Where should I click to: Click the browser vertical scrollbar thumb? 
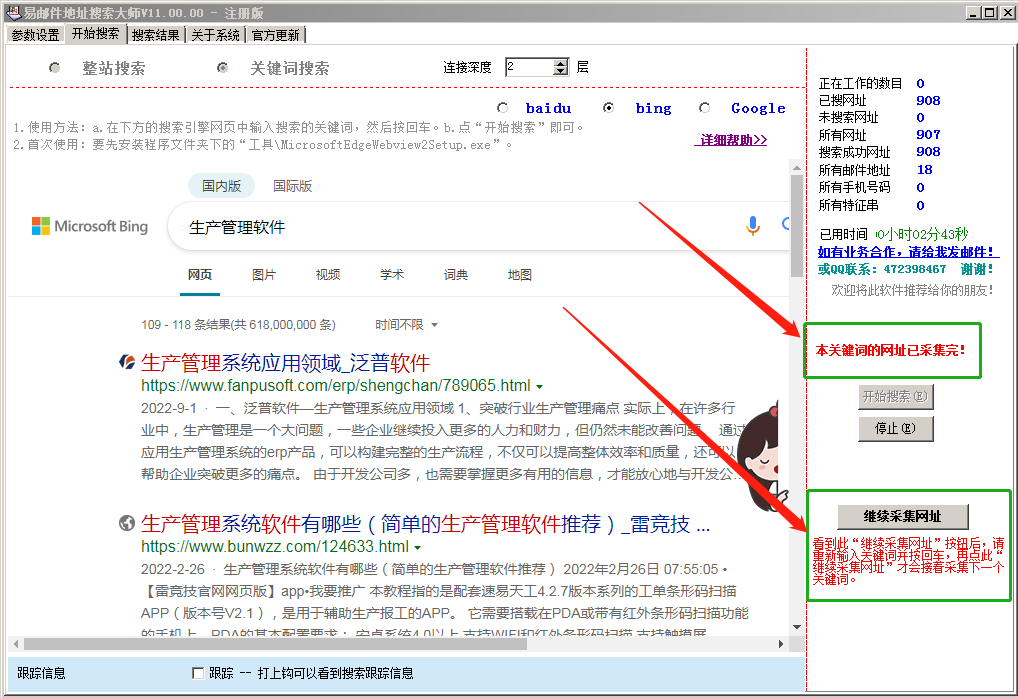pos(797,226)
